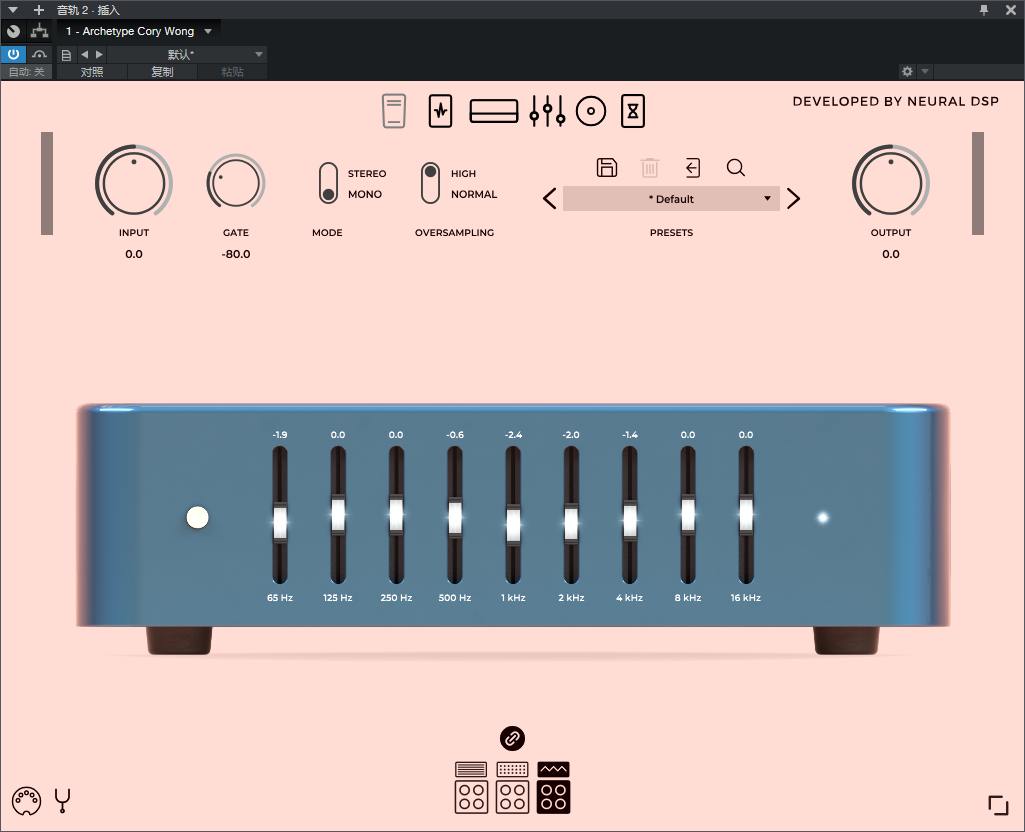Open the plugin settings gear icon
The height and width of the screenshot is (832, 1025).
click(x=907, y=71)
